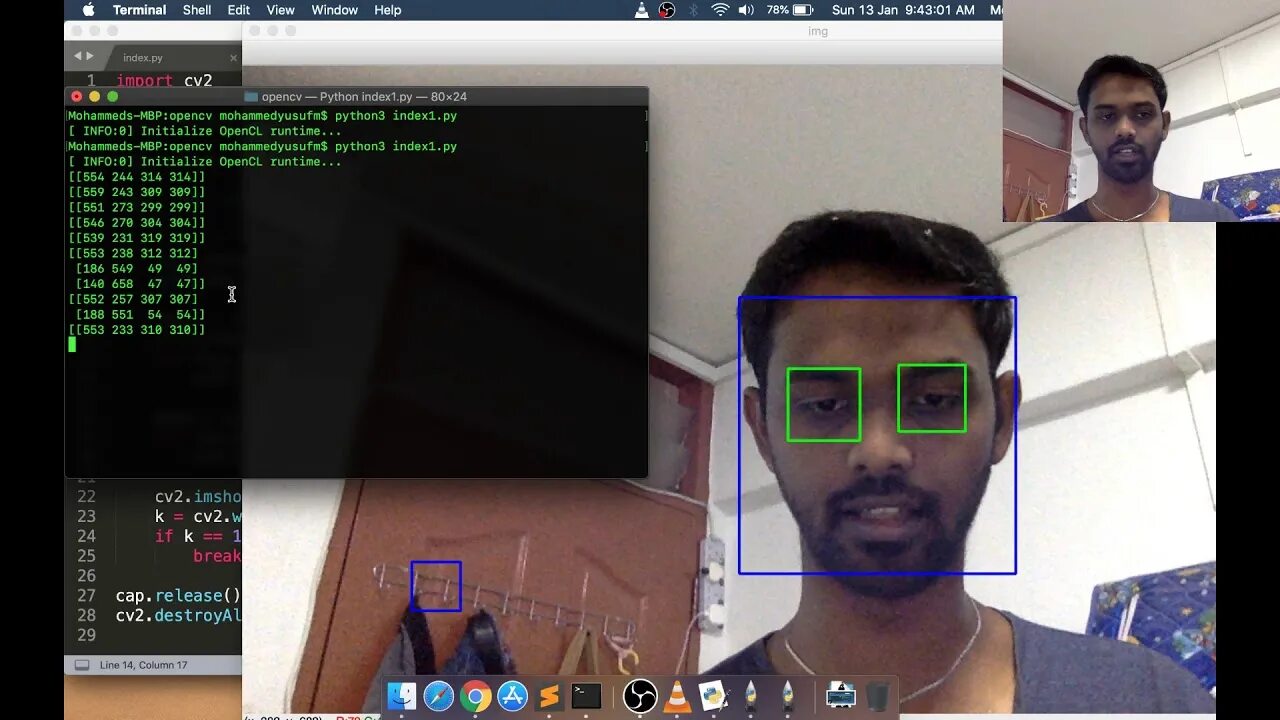
Task: Open the Trash in the Dock
Action: [878, 696]
